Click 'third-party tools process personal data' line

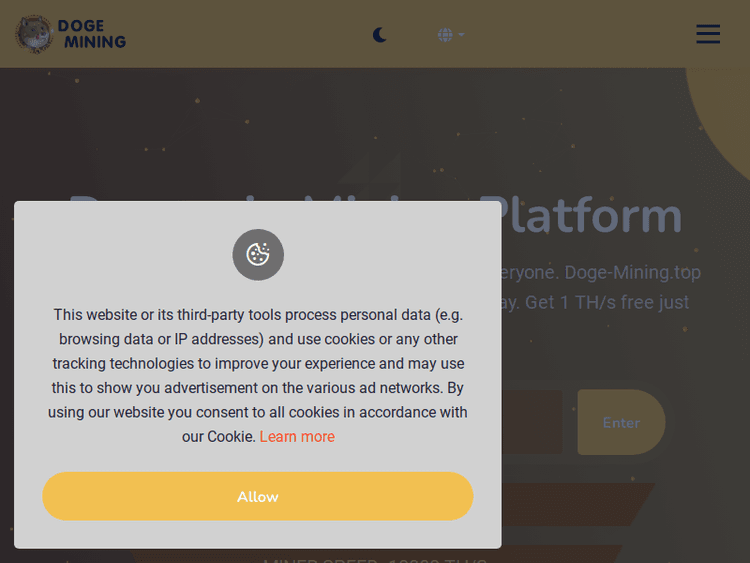pos(258,315)
